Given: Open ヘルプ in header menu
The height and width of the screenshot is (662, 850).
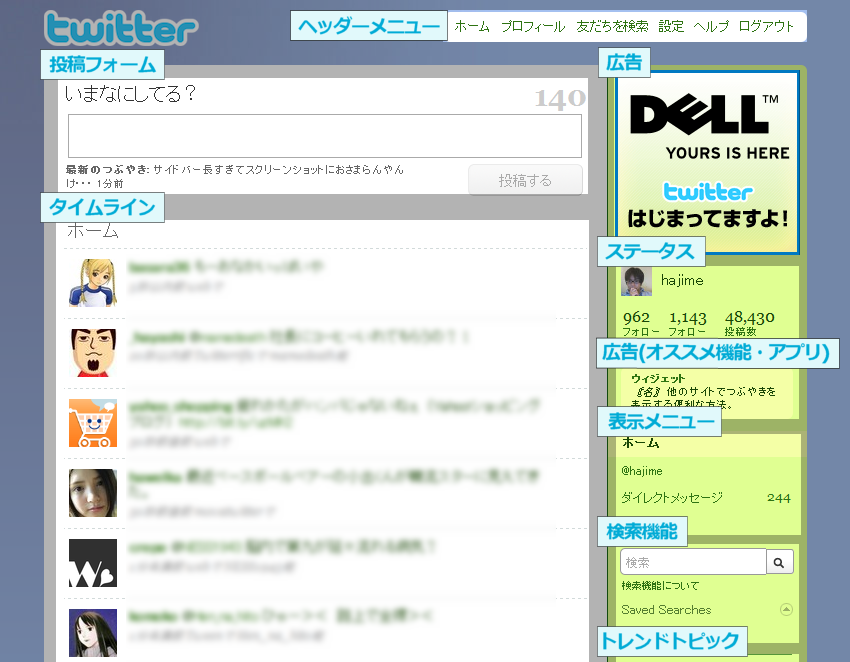Looking at the screenshot, I should pos(711,26).
